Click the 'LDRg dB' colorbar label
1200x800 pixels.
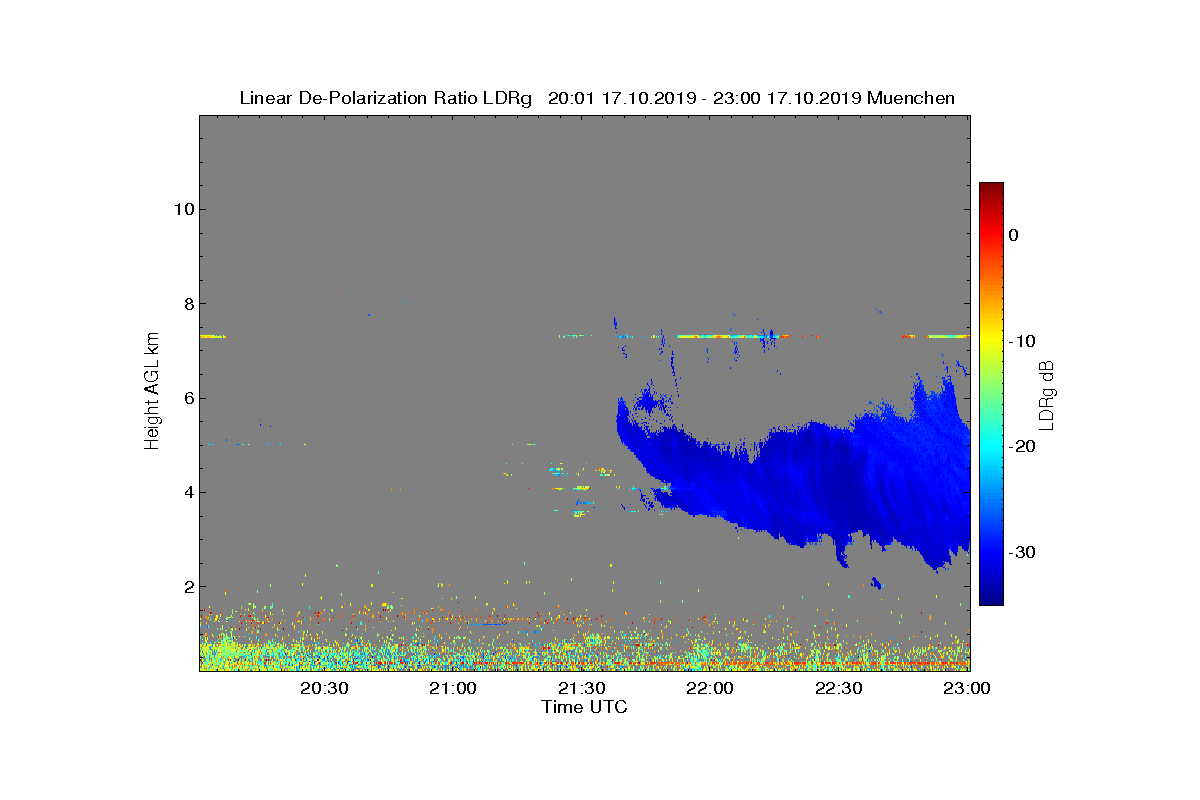coord(1047,394)
